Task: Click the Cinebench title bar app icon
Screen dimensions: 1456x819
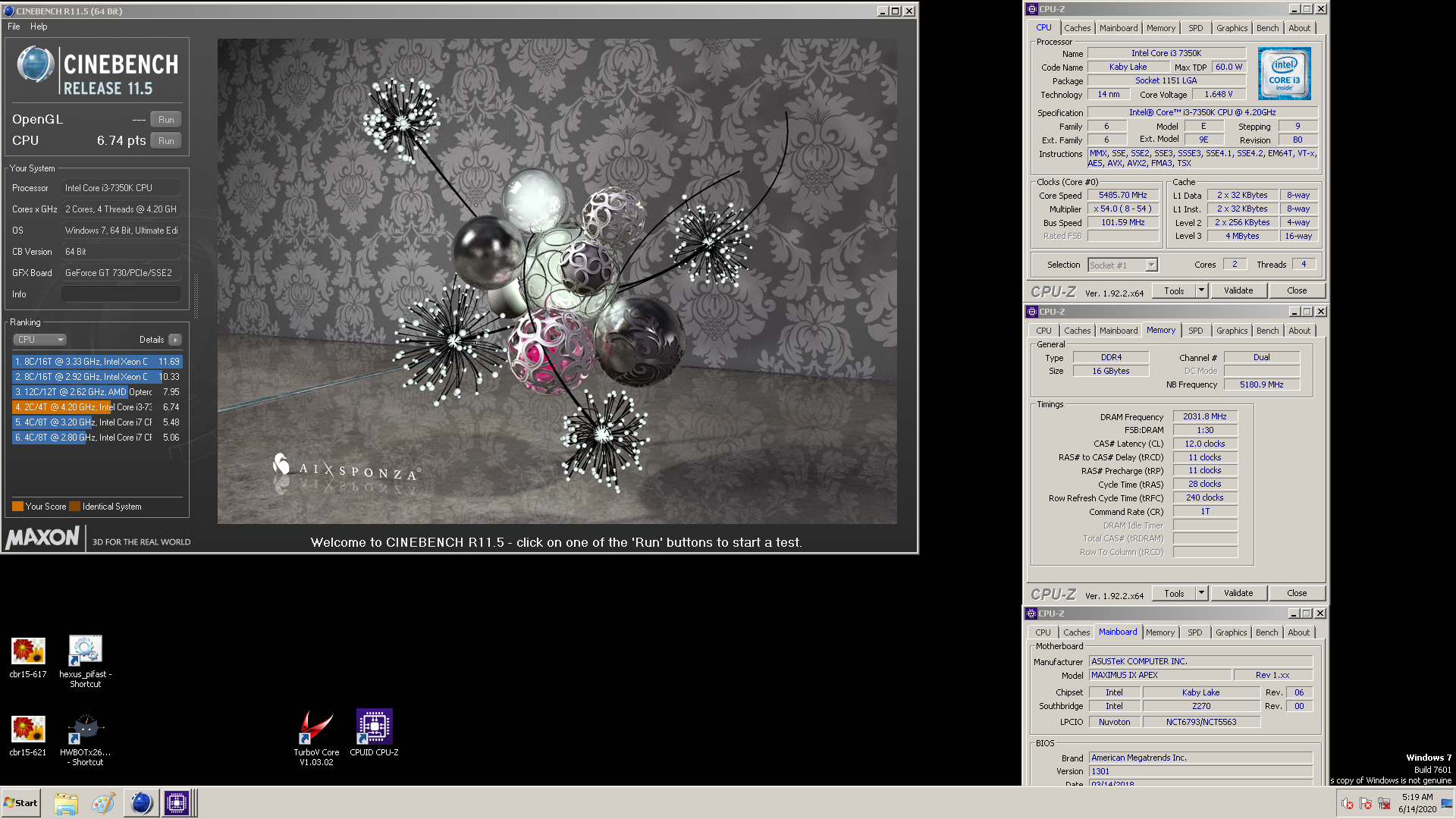Action: (9, 11)
